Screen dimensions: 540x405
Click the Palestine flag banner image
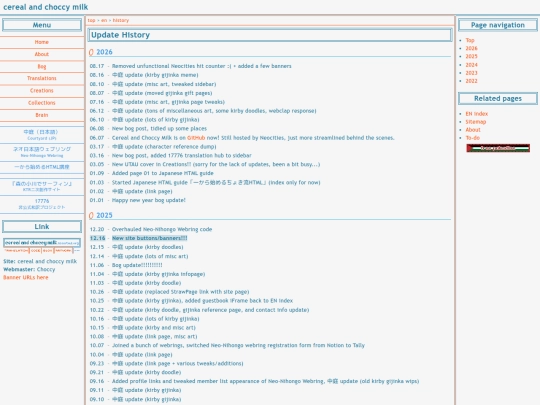(x=498, y=148)
